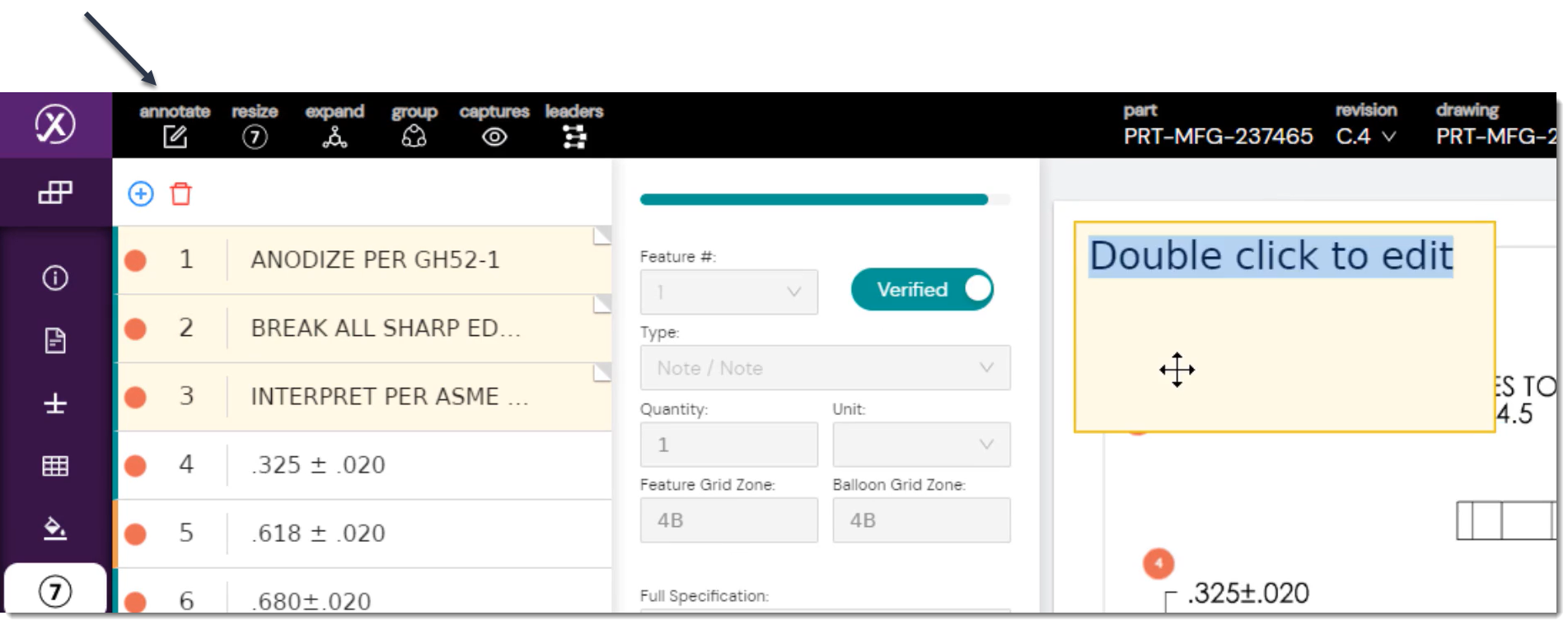Select row 2 BREAK ALL SHARP ED…
This screenshot has width=1568, height=625.
click(363, 328)
